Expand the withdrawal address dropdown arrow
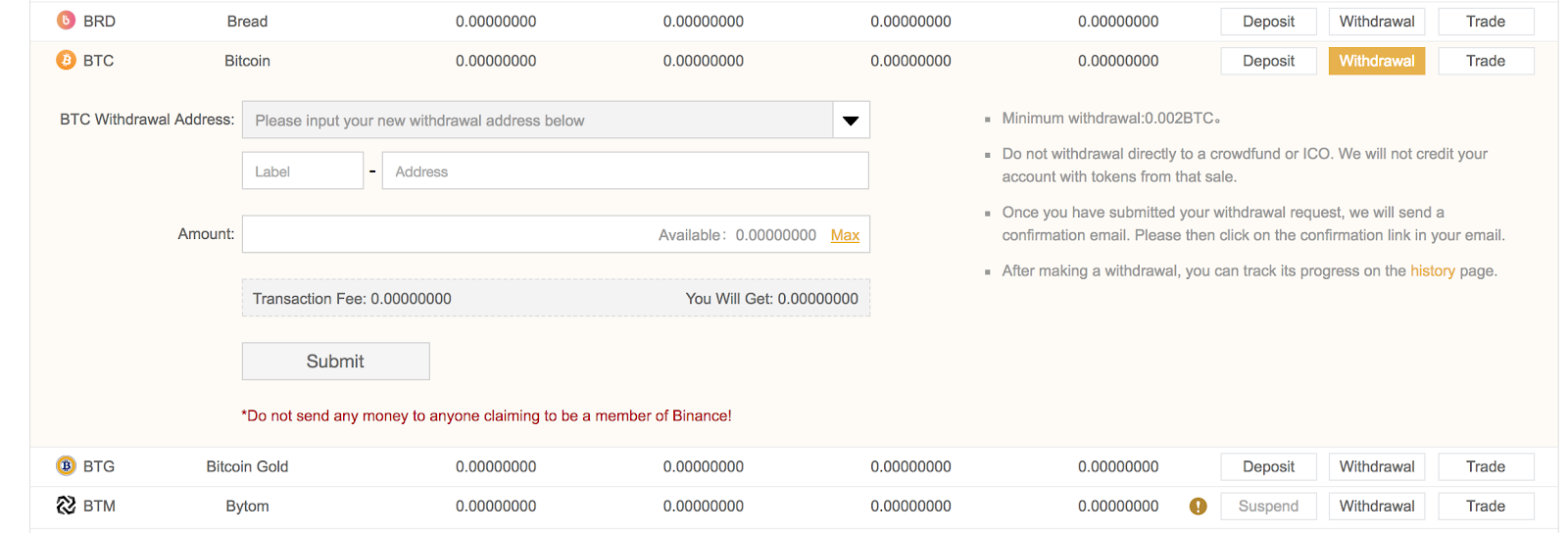This screenshot has height=533, width=1568. [x=851, y=121]
